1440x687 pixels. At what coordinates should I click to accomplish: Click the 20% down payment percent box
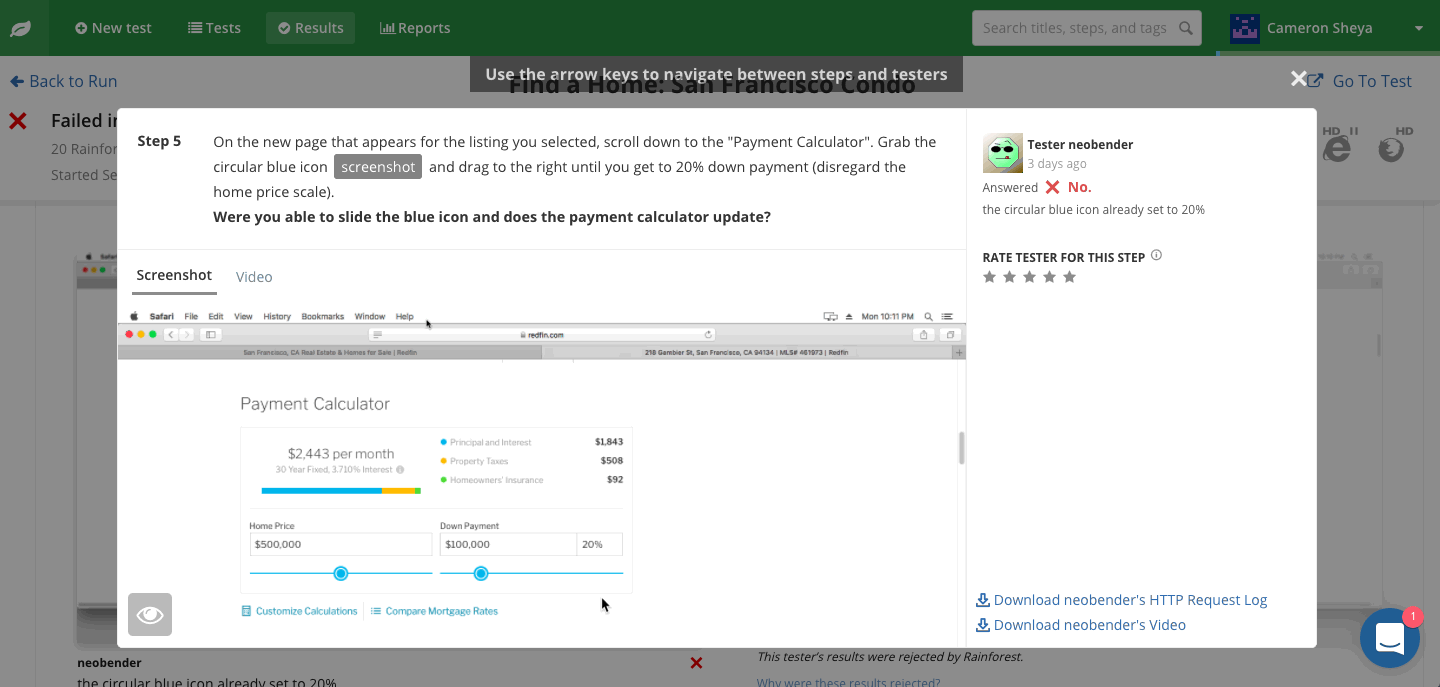(x=600, y=544)
